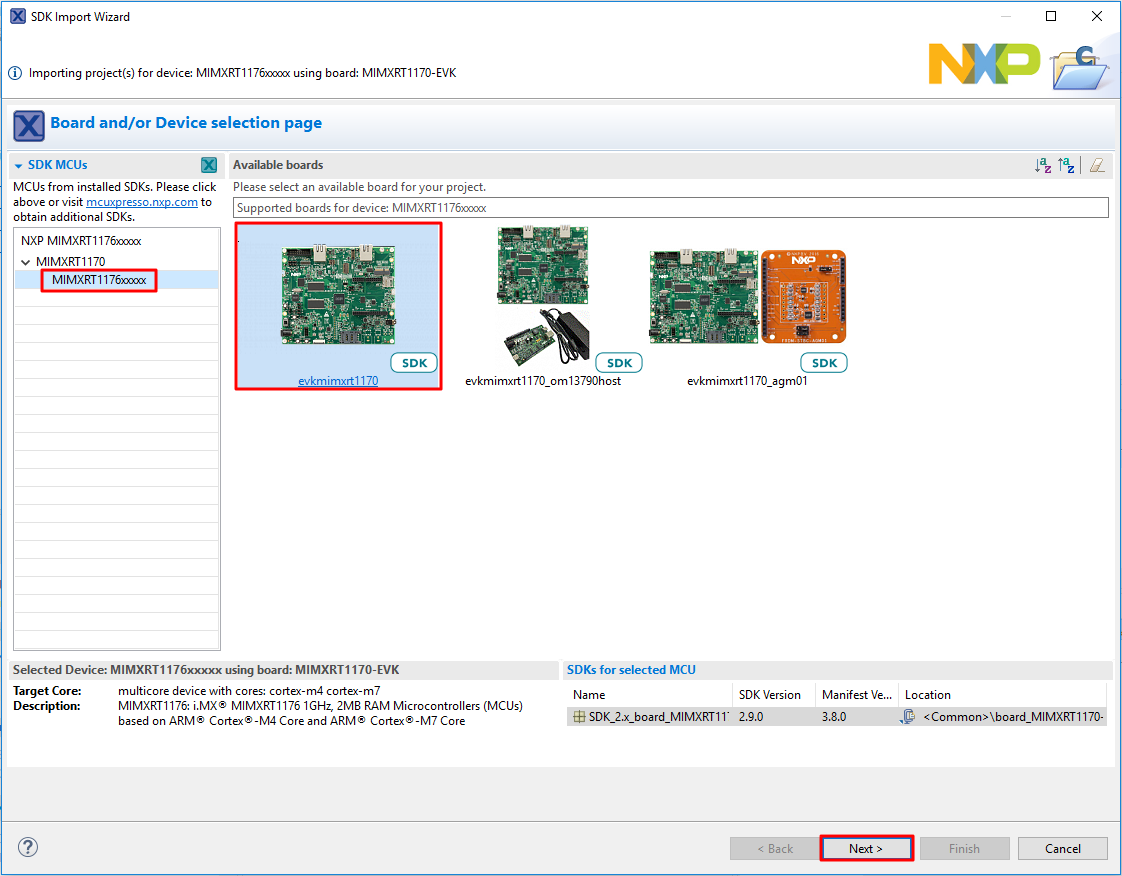Click the SDK badge on evkmimxrt1170_agm01

(824, 363)
